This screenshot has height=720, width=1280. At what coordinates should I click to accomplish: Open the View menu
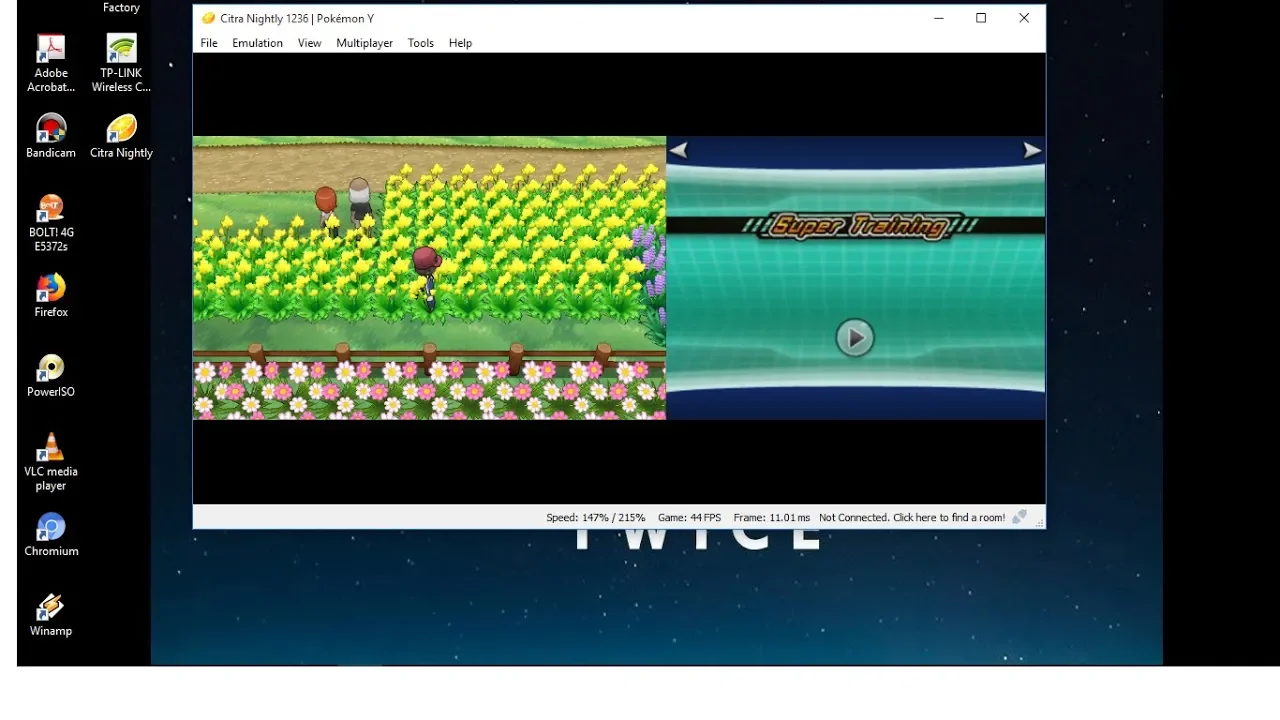pos(309,43)
